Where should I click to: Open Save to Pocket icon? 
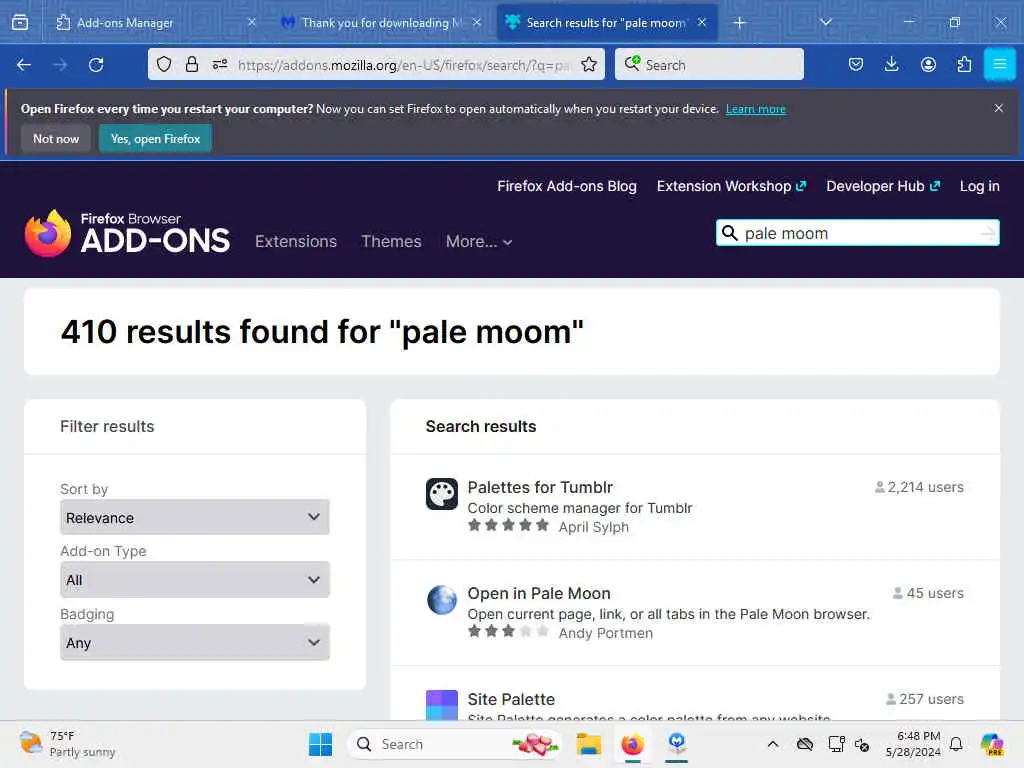pyautogui.click(x=856, y=65)
